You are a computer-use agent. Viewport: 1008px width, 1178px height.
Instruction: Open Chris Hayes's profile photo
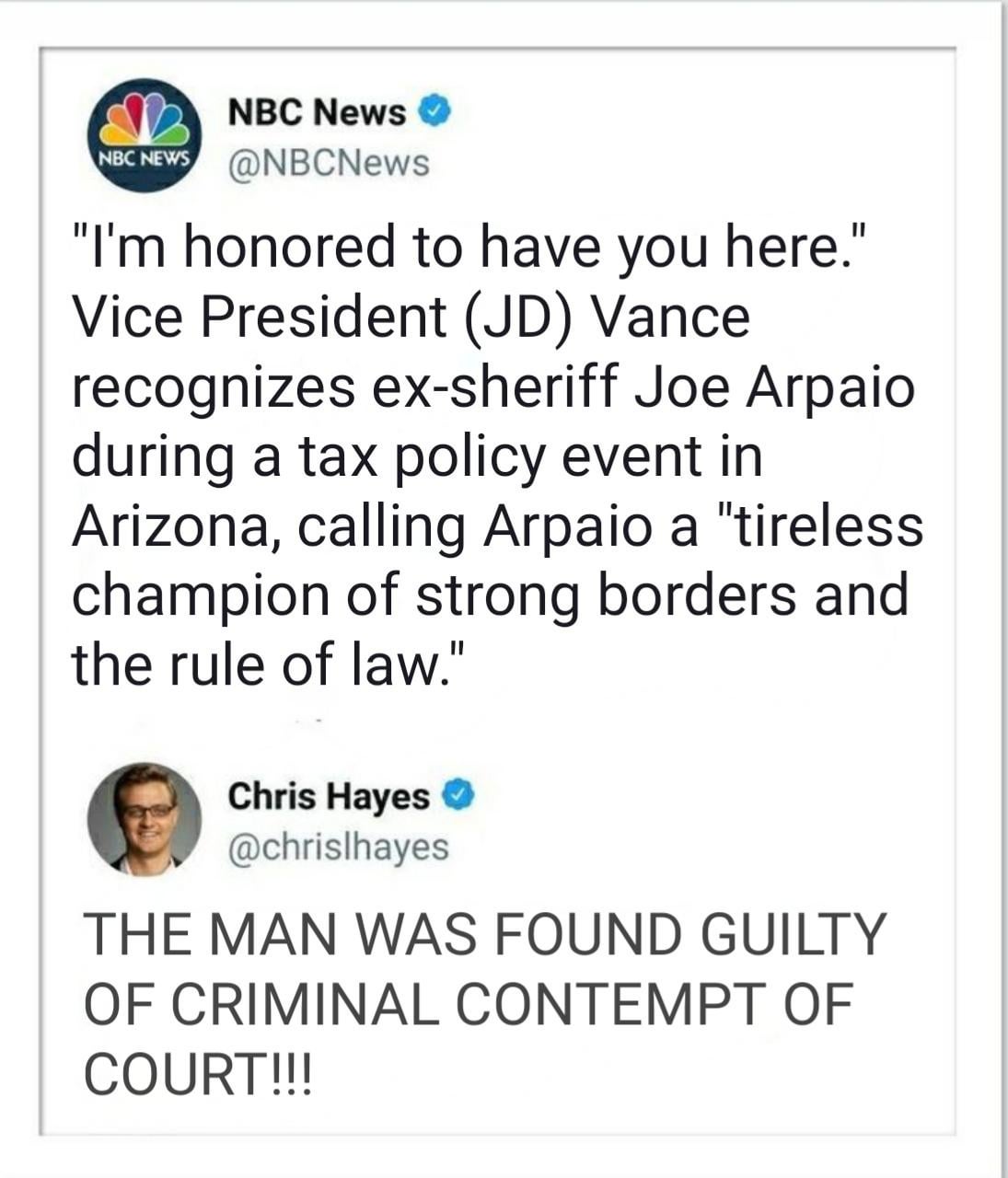(144, 818)
